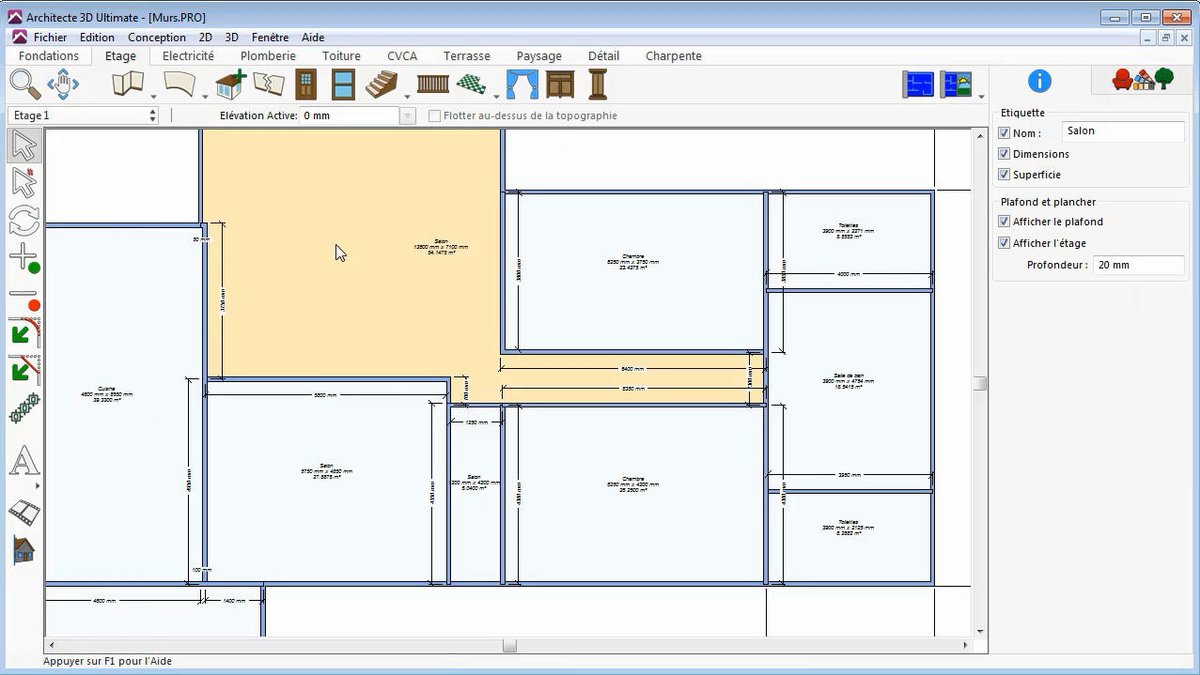
Task: Click the house with green plus icon
Action: pyautogui.click(x=231, y=84)
